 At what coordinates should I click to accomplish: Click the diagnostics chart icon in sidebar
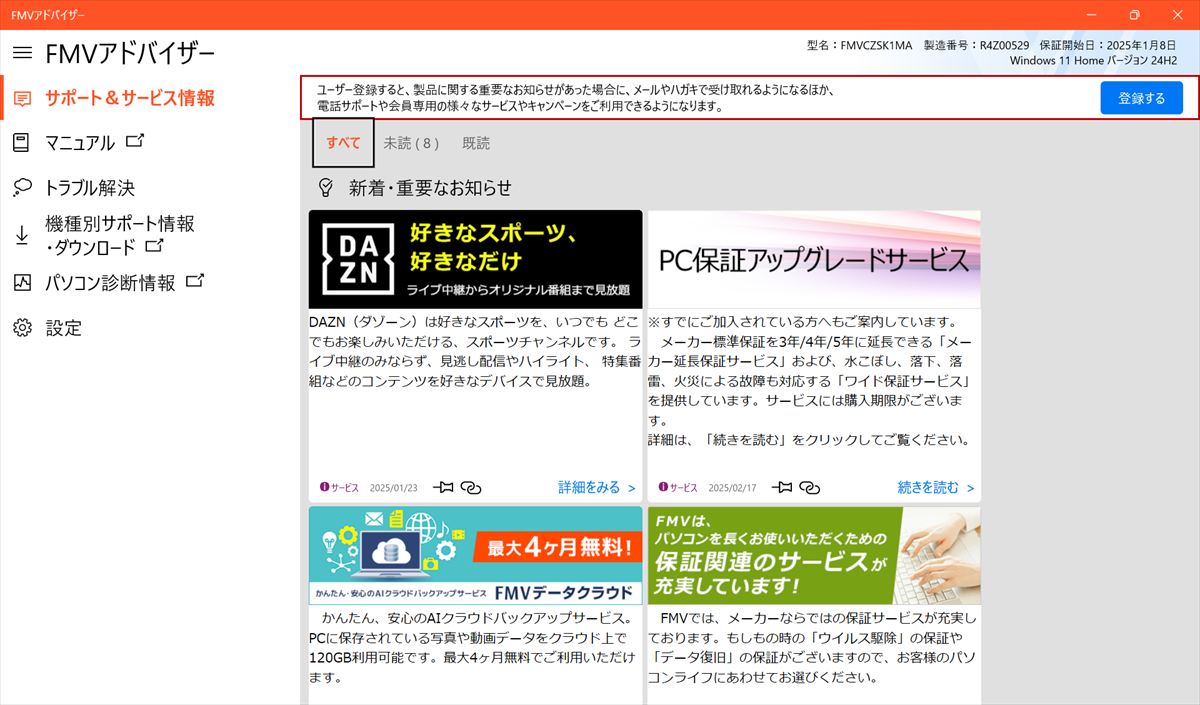click(x=22, y=282)
